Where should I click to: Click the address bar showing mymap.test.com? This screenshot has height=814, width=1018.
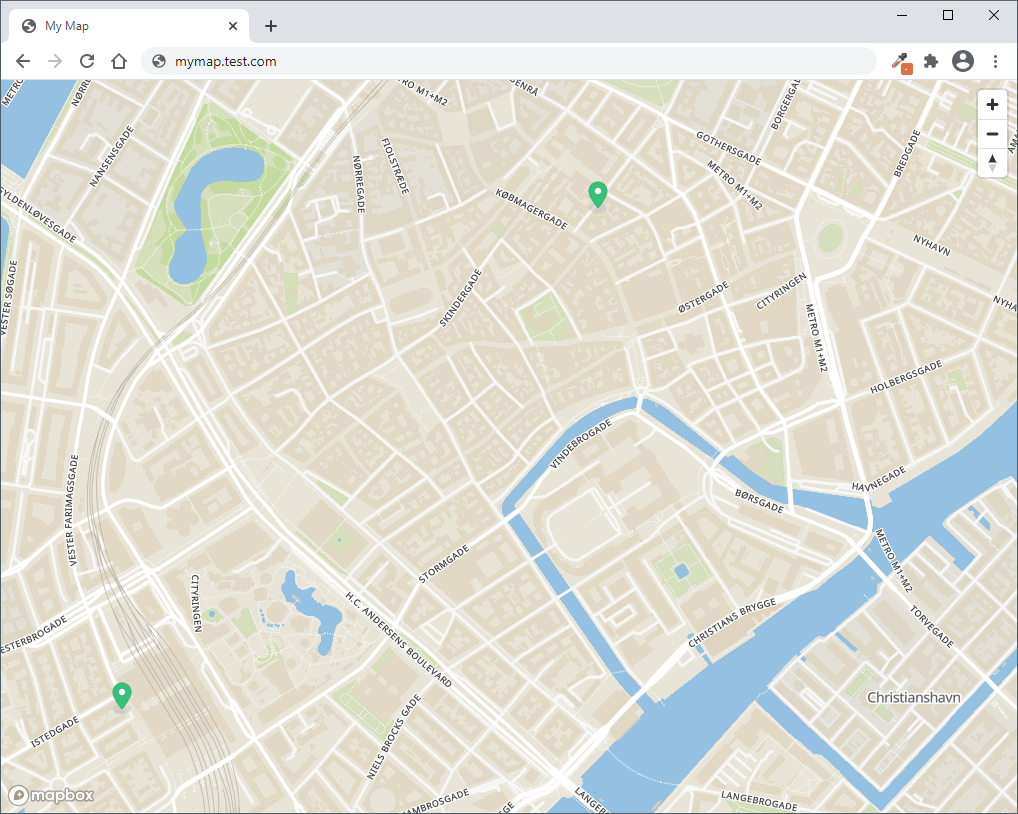[400, 61]
